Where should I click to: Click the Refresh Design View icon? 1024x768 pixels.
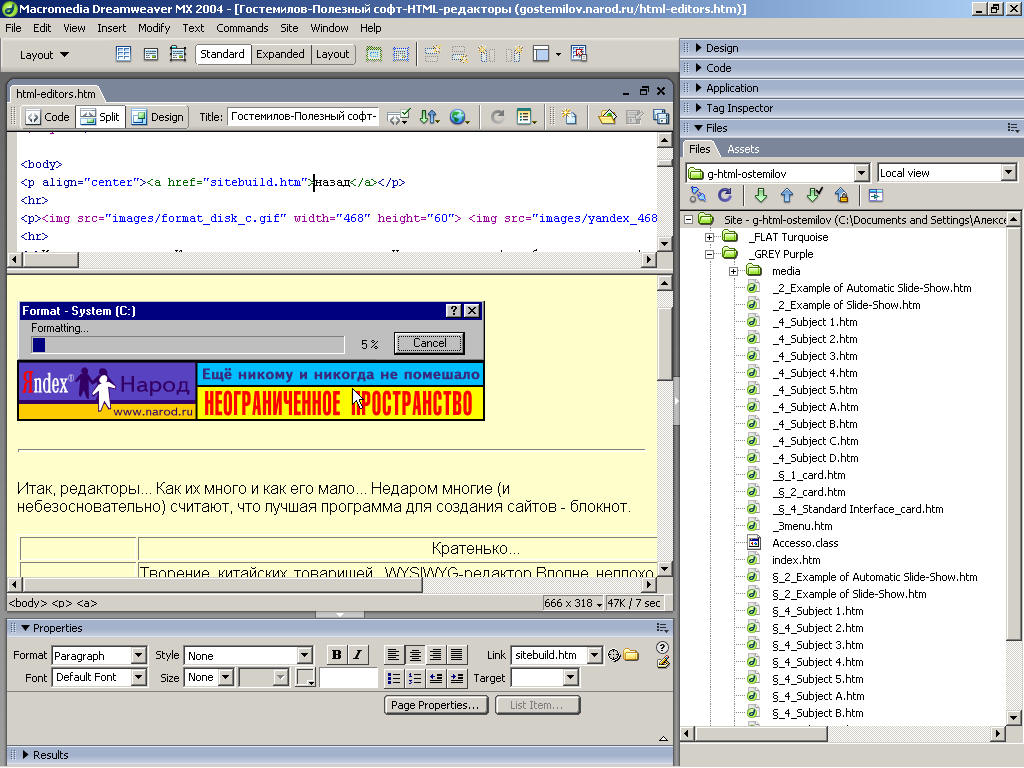(x=497, y=117)
